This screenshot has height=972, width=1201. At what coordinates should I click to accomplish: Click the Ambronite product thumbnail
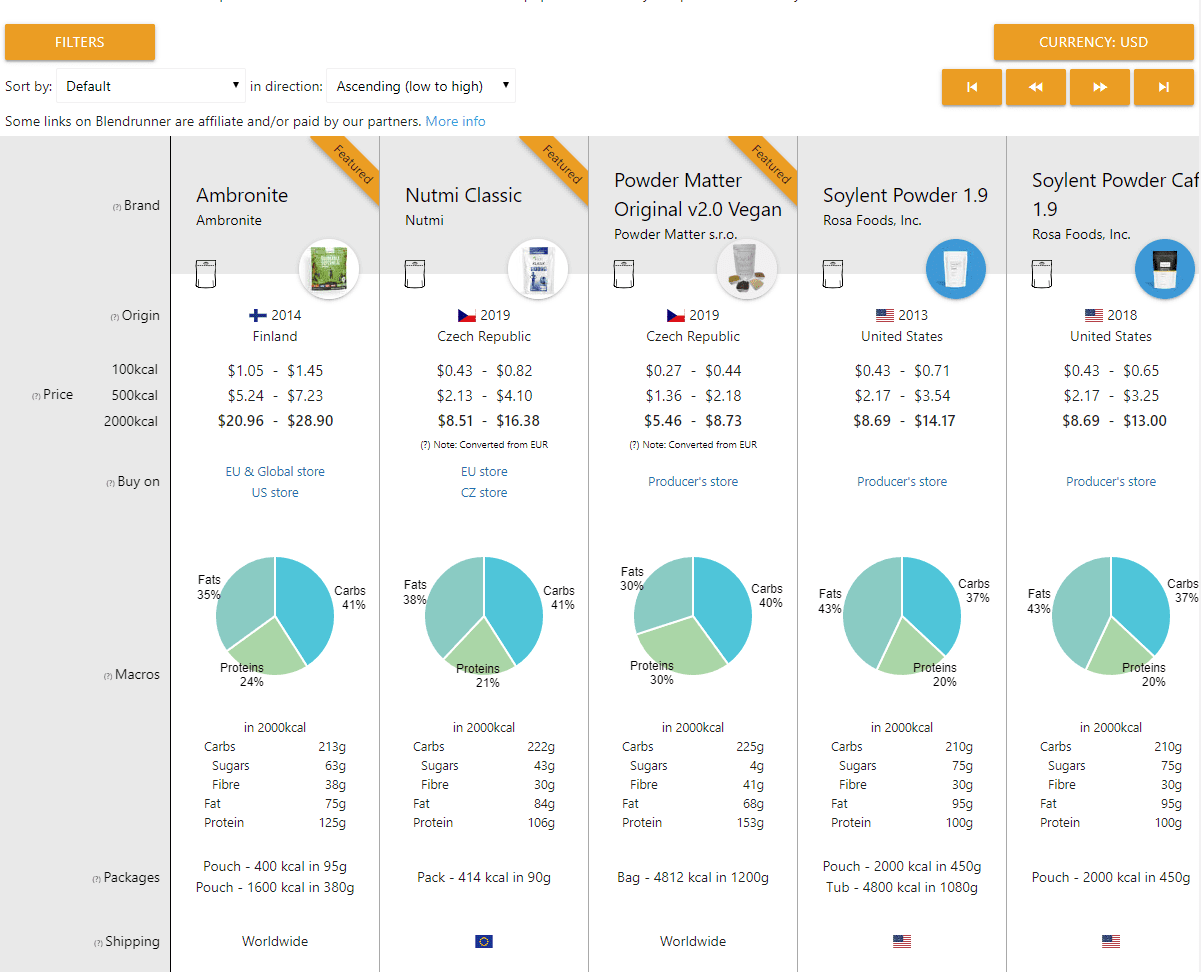click(x=329, y=269)
